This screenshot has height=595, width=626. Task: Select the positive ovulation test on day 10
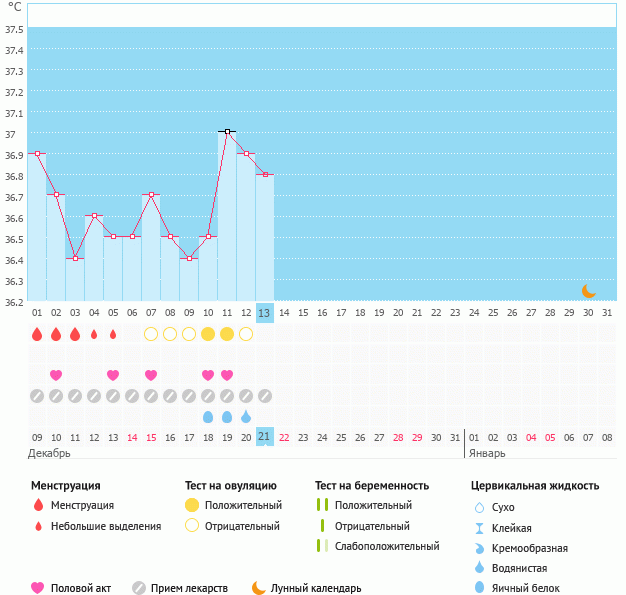(208, 334)
